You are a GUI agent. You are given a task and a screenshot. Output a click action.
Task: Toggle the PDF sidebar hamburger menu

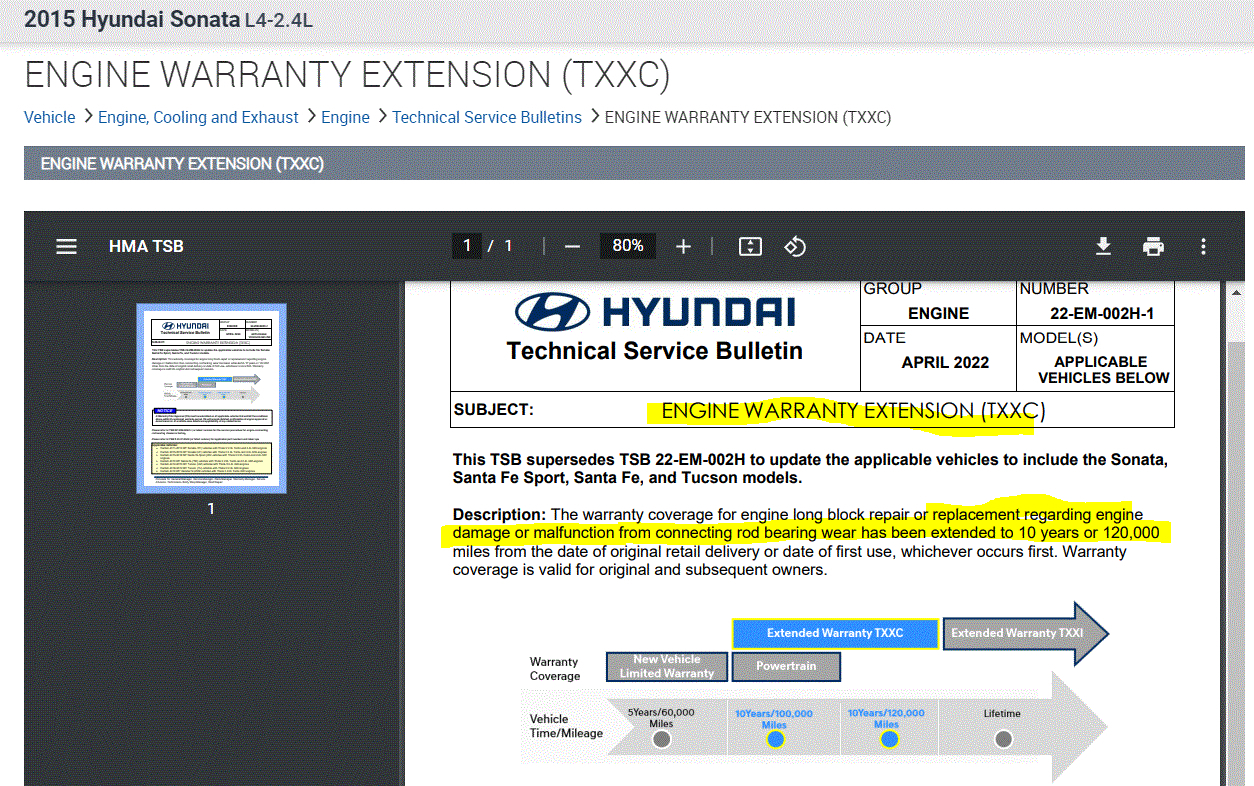point(66,246)
